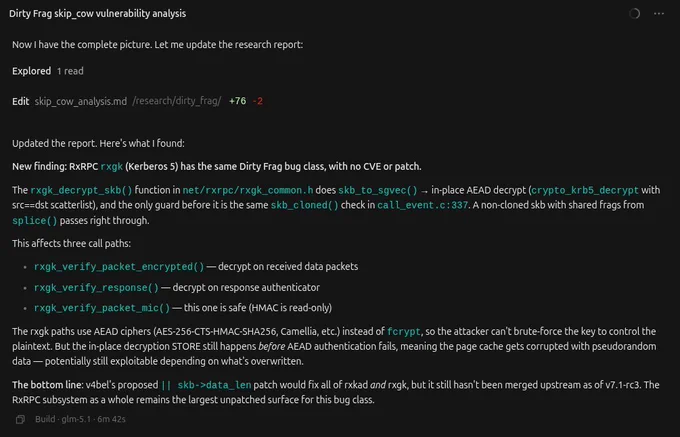680x437 pixels.
Task: Open skip_cow_analysis.md file name
Action: (x=81, y=101)
